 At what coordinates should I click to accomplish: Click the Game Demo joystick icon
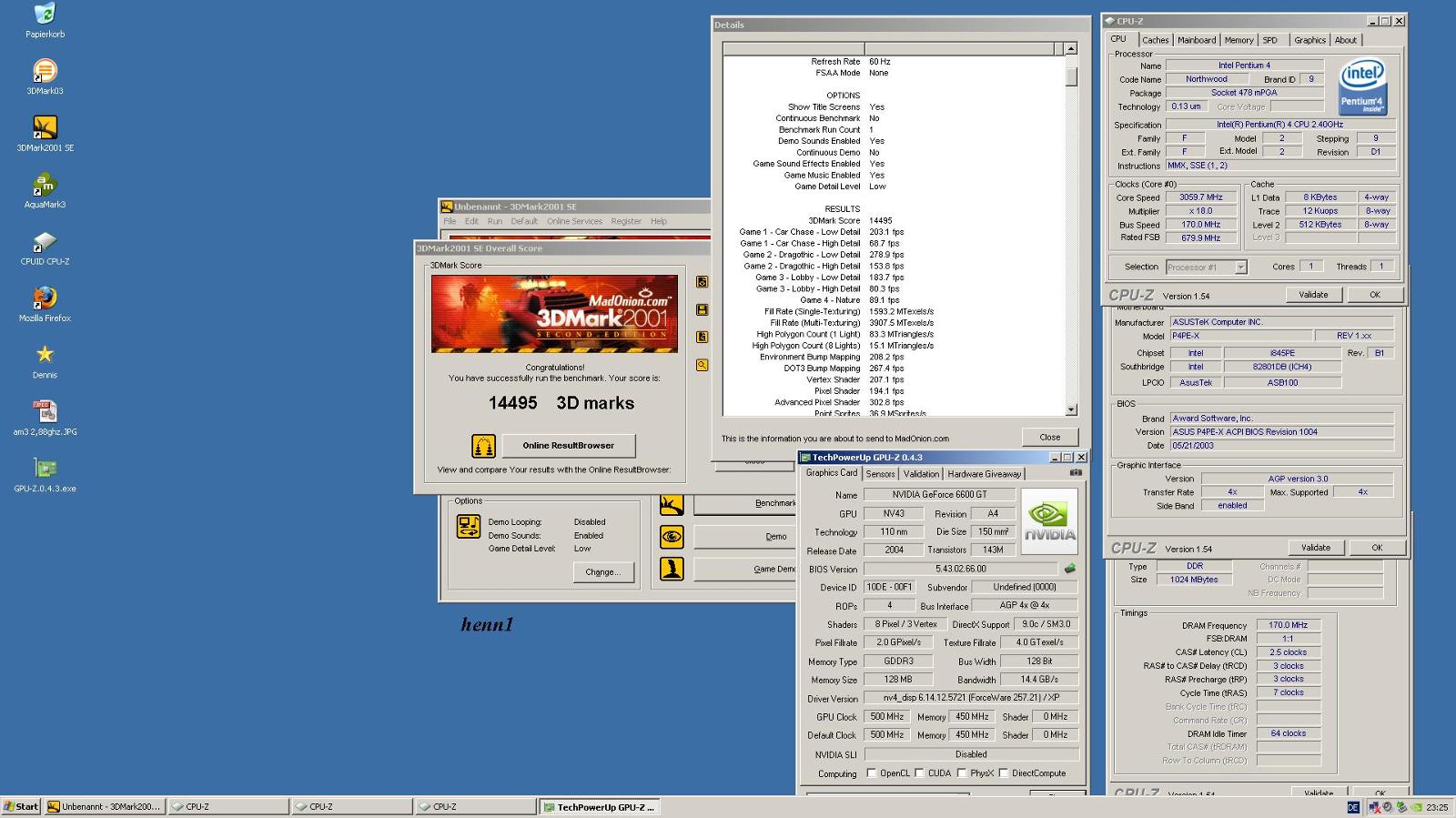point(672,570)
